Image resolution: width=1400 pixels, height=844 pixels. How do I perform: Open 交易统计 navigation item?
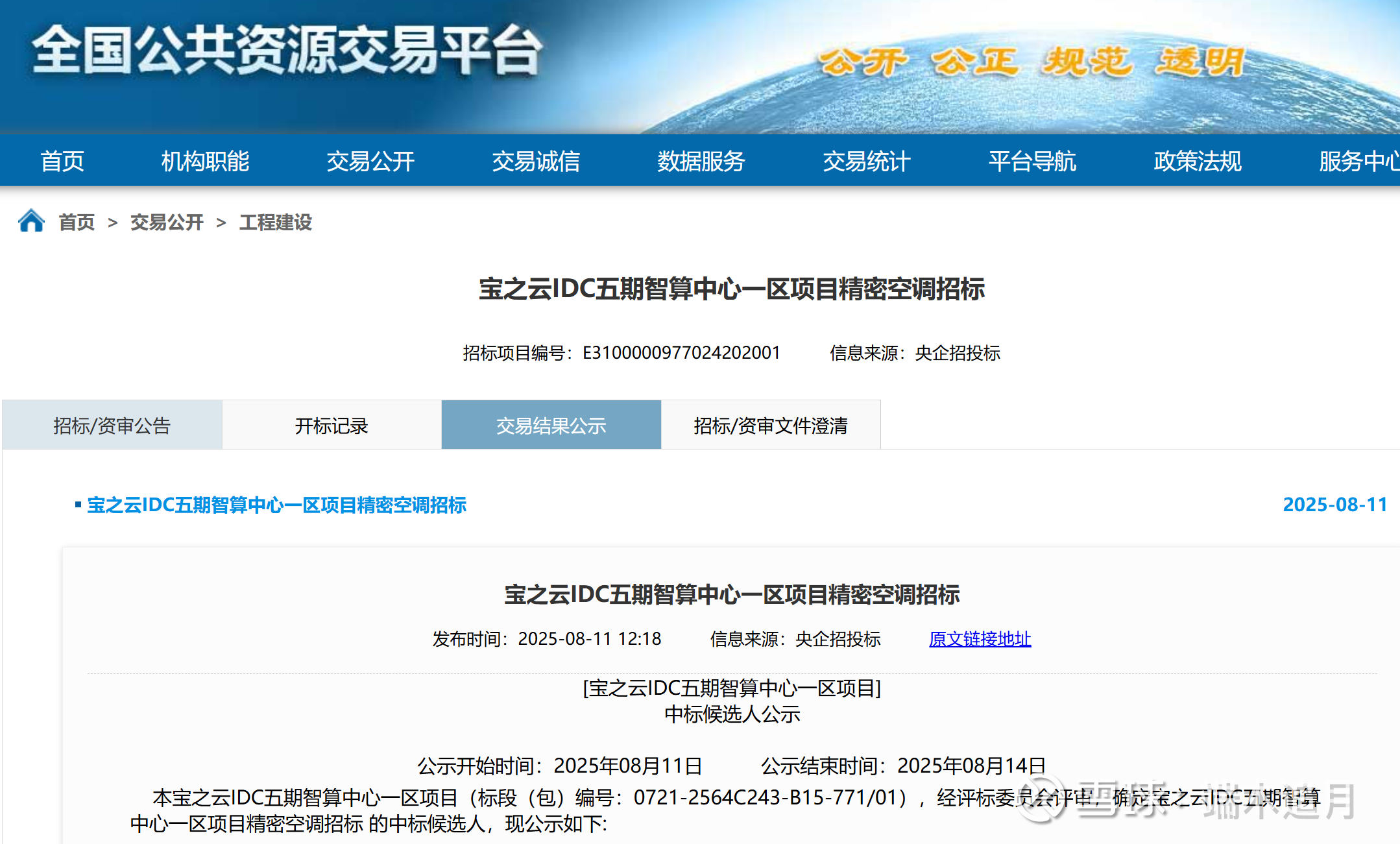867,161
